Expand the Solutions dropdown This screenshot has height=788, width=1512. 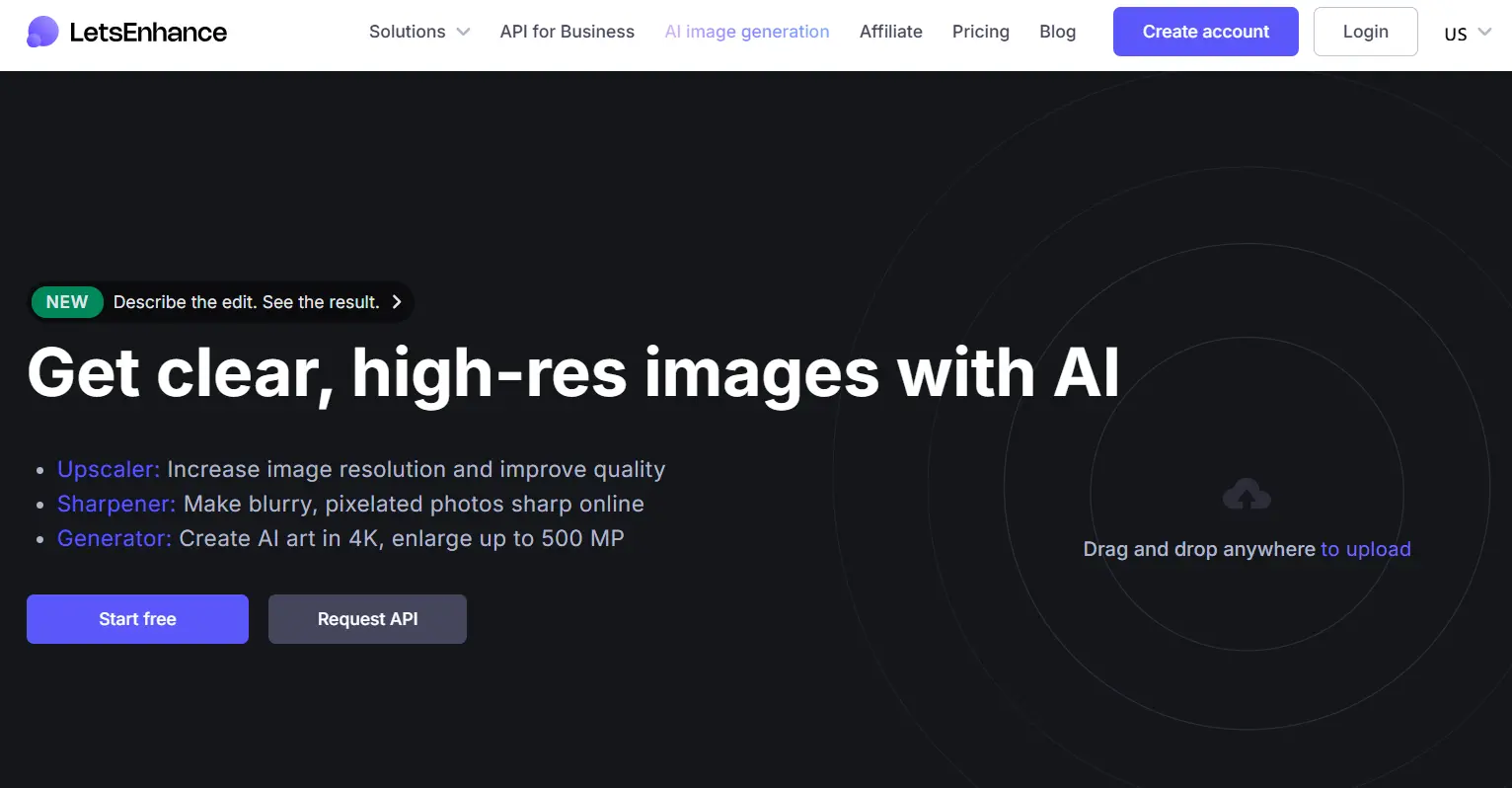(x=407, y=31)
